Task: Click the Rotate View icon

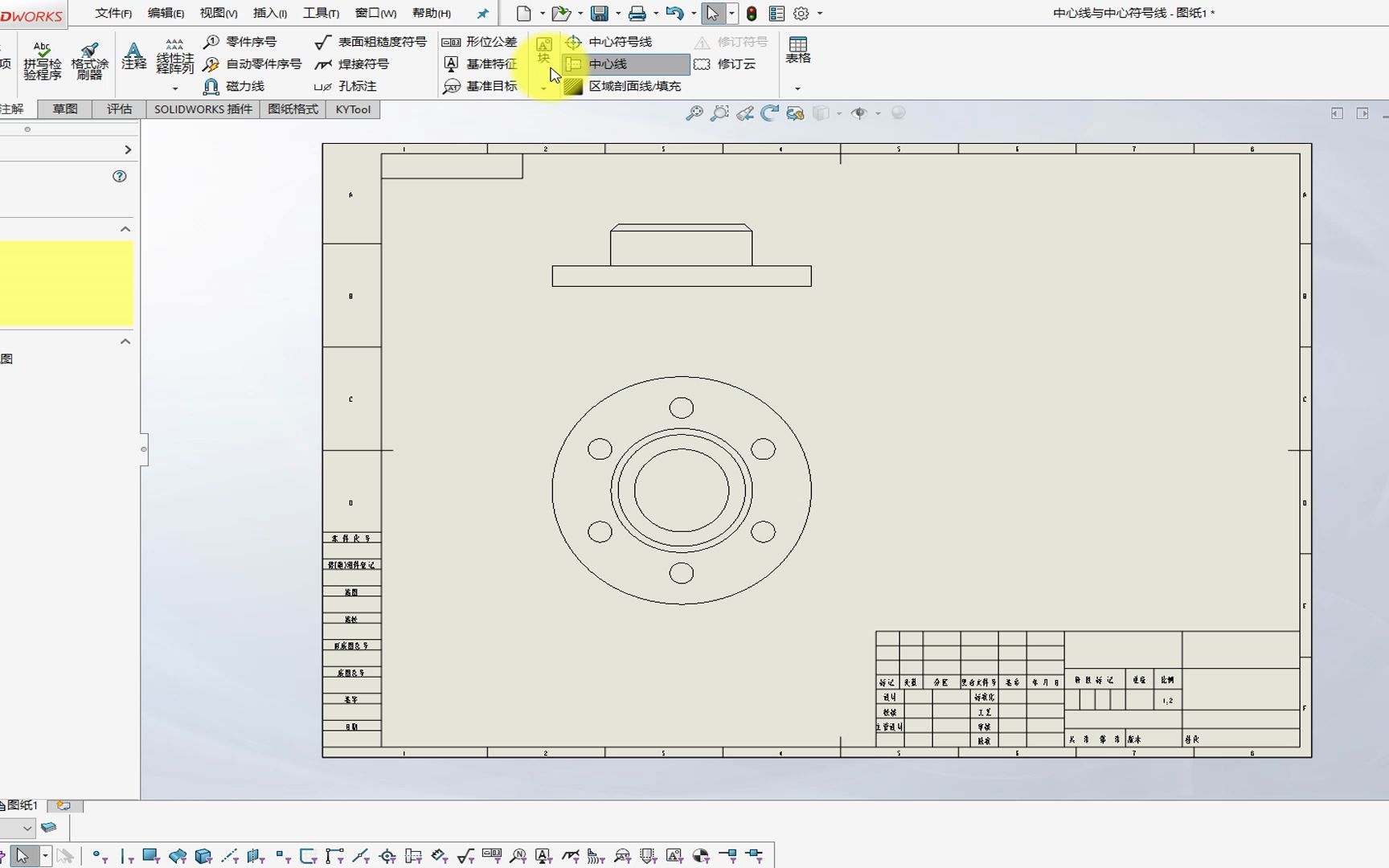Action: pyautogui.click(x=770, y=113)
